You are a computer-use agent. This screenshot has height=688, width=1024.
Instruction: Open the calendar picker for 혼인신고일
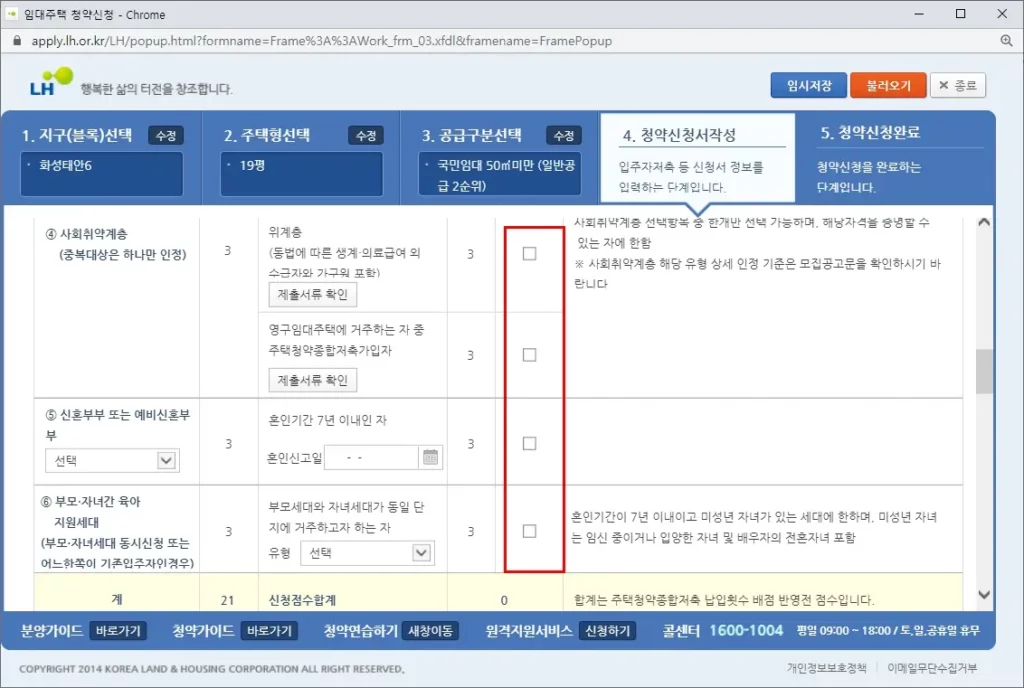click(430, 457)
